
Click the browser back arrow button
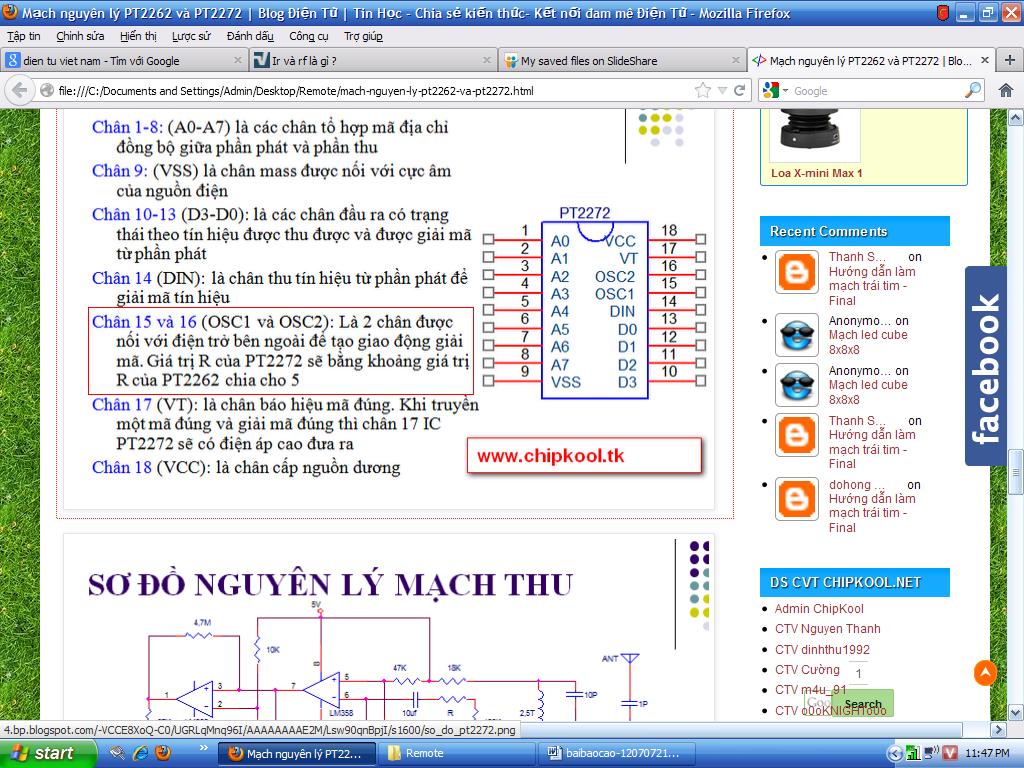[19, 90]
